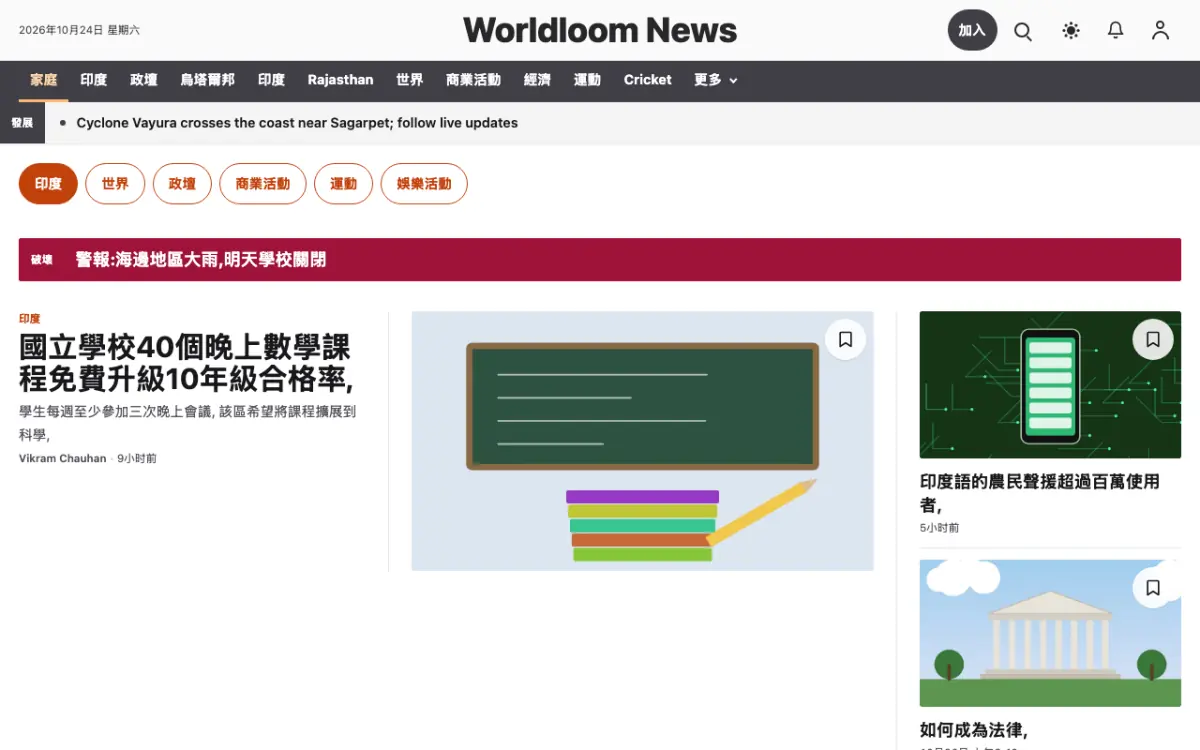1200x750 pixels.
Task: Bookmark the night maths classes article image
Action: click(x=845, y=340)
